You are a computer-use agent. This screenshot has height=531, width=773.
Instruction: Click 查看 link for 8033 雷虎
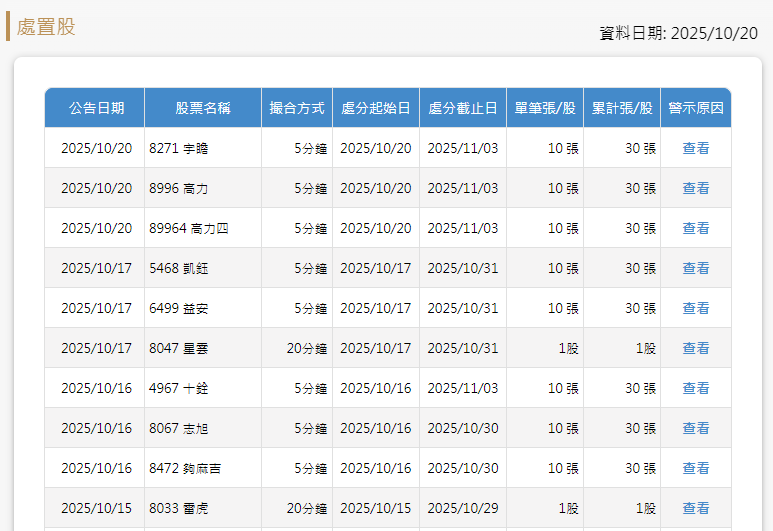pyautogui.click(x=695, y=508)
